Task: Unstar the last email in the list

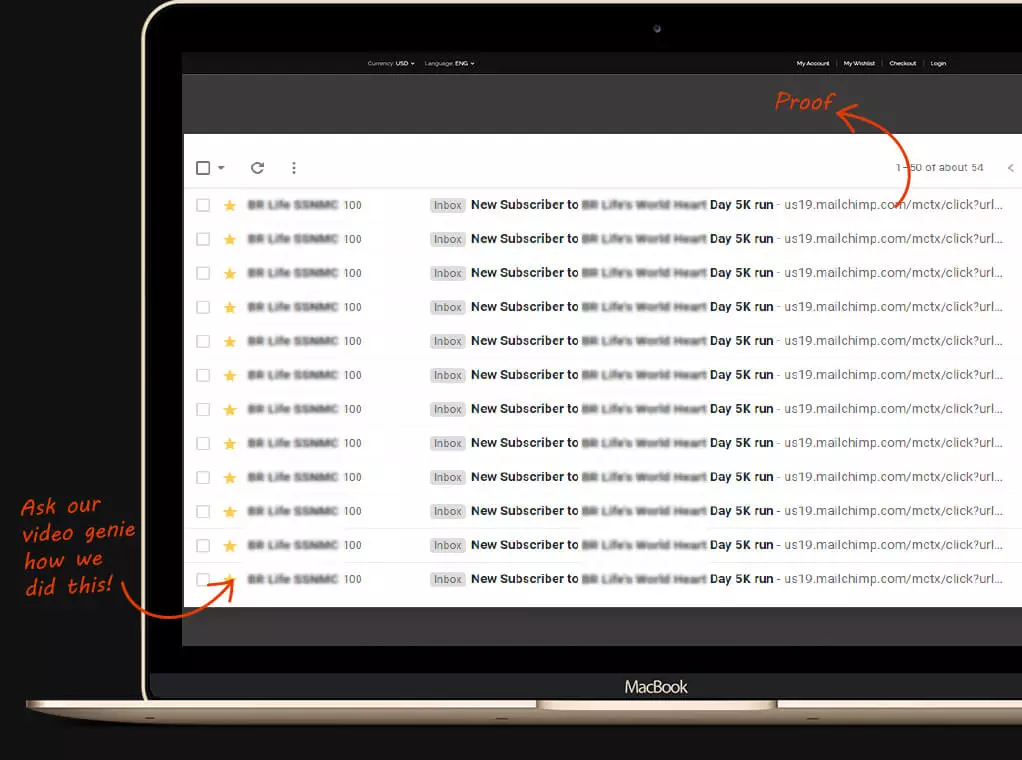Action: (229, 579)
